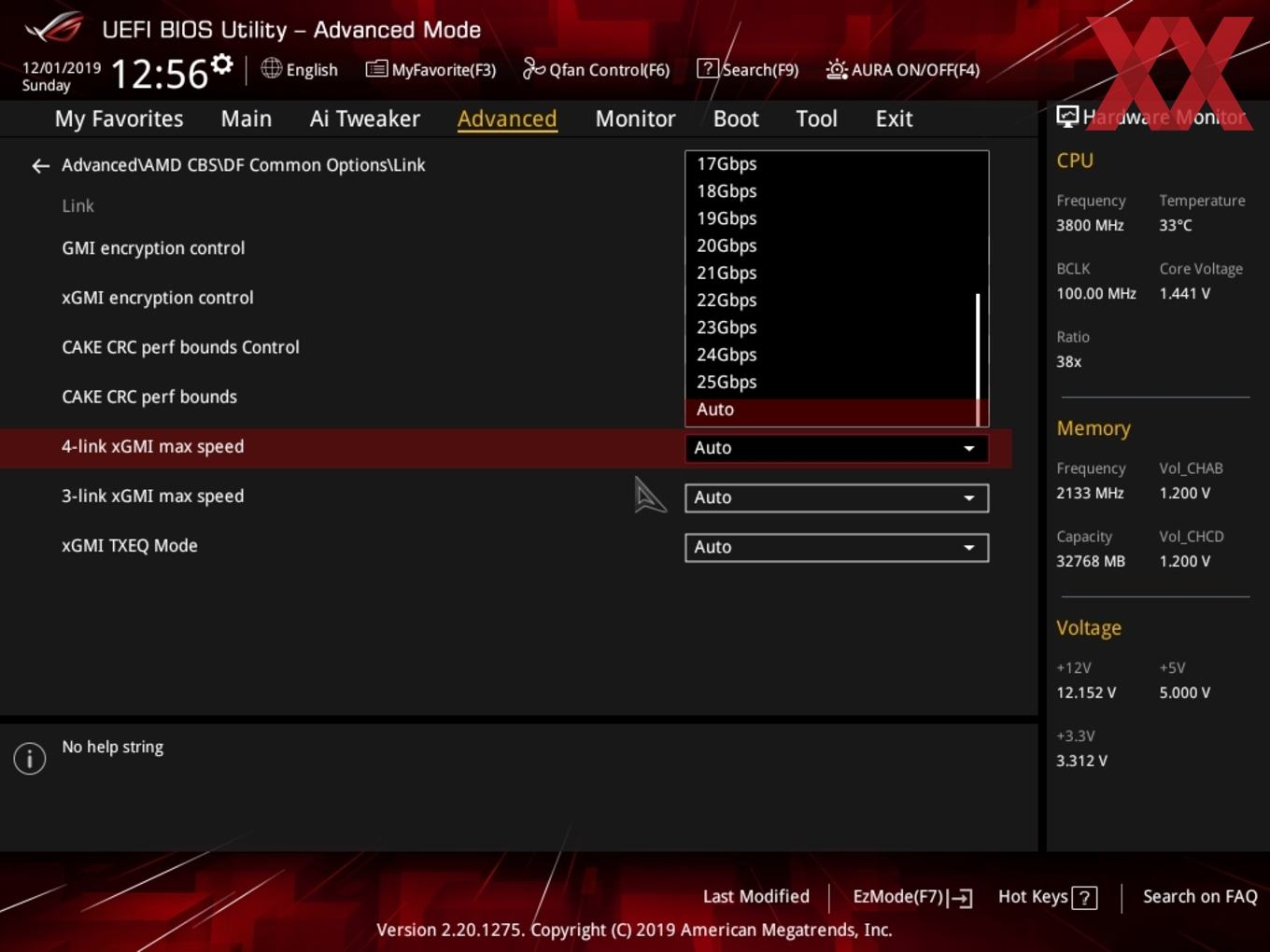Click memory capacity value 32768 MB
The image size is (1270, 952).
click(x=1090, y=561)
